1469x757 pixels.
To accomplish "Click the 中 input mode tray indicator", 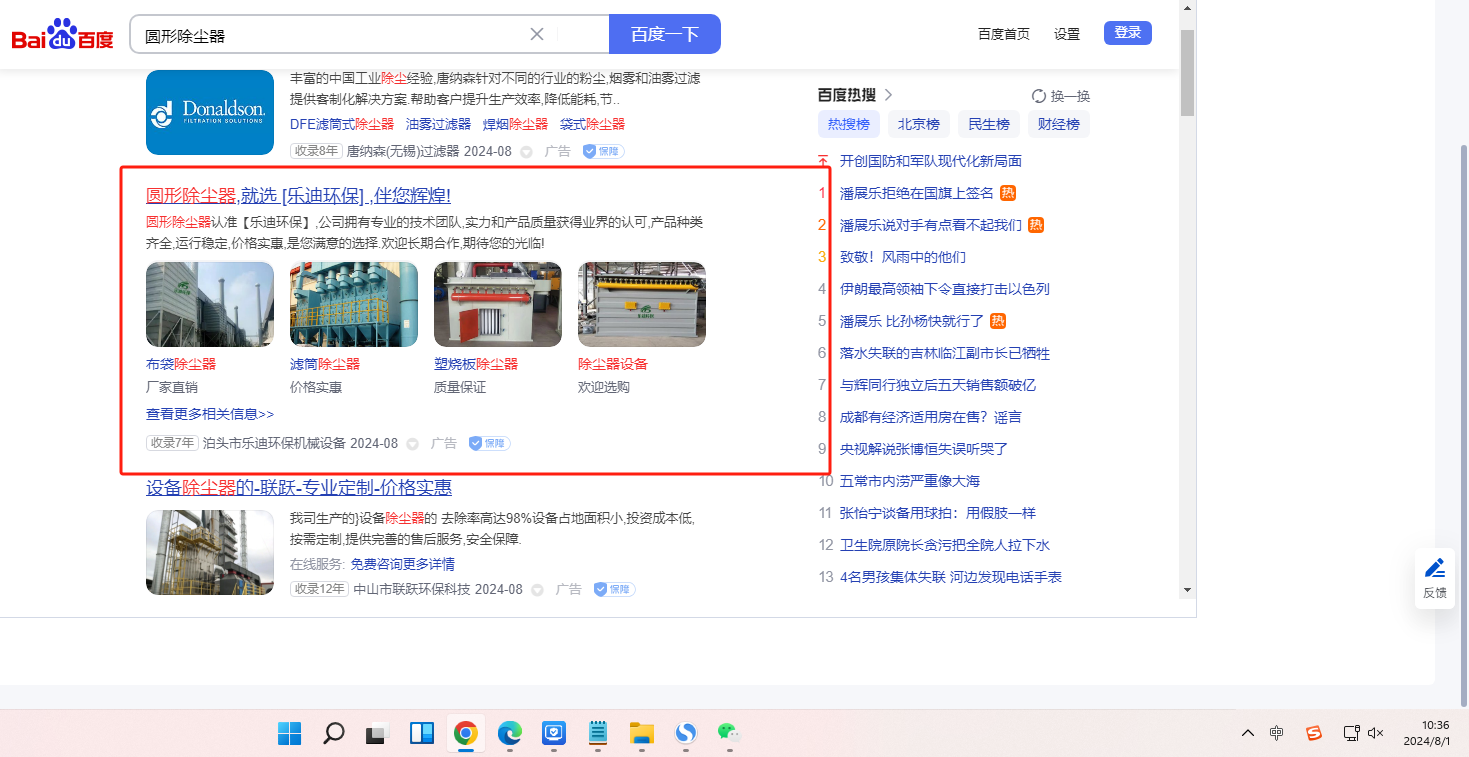I will (x=1277, y=733).
